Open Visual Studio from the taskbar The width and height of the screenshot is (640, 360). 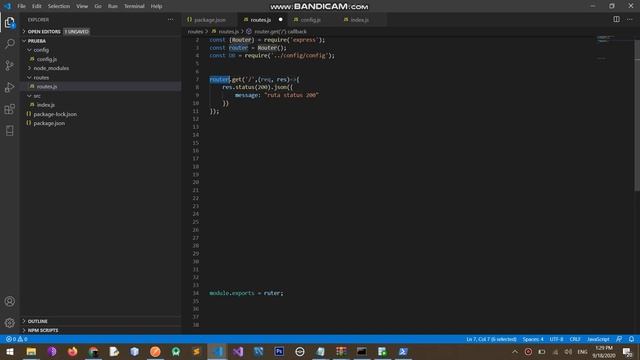point(238,351)
